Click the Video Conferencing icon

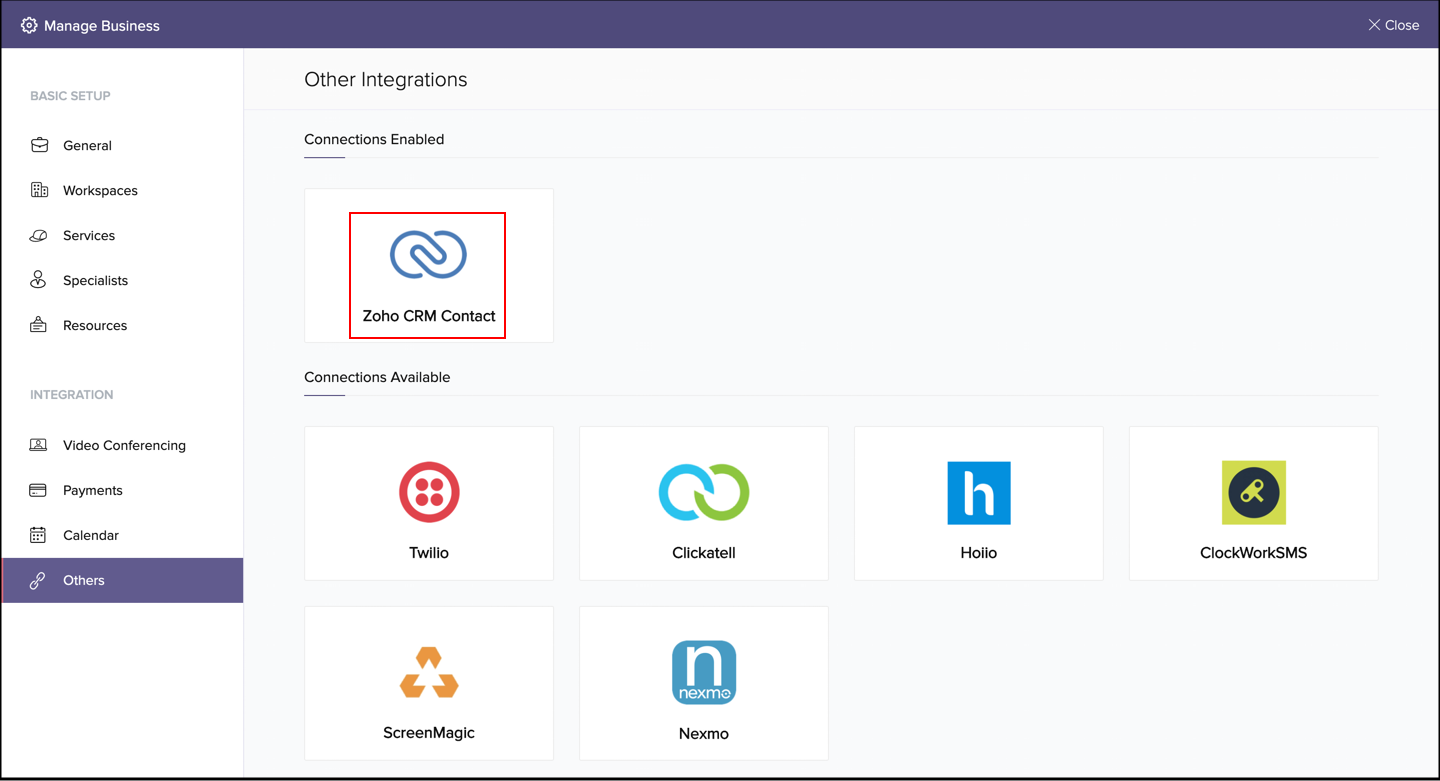tap(38, 445)
